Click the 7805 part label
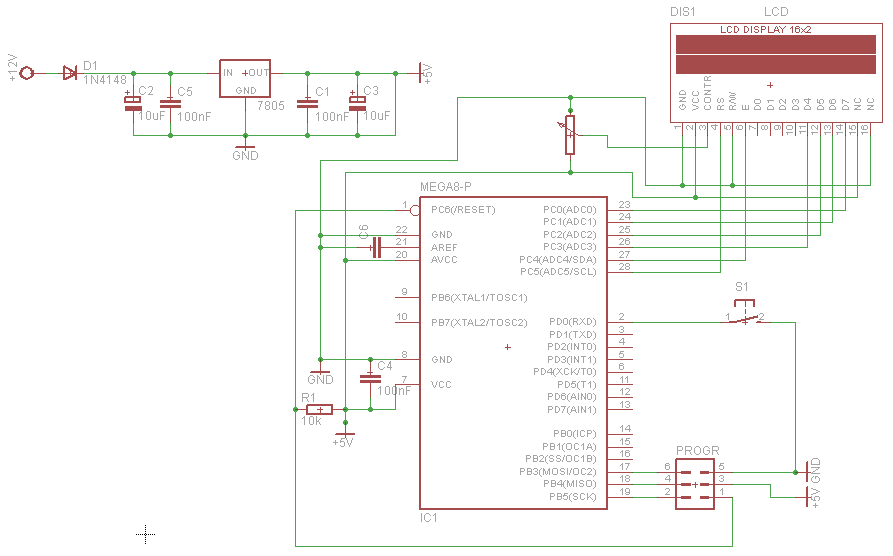Viewport: 893px width, 556px height. click(x=271, y=106)
